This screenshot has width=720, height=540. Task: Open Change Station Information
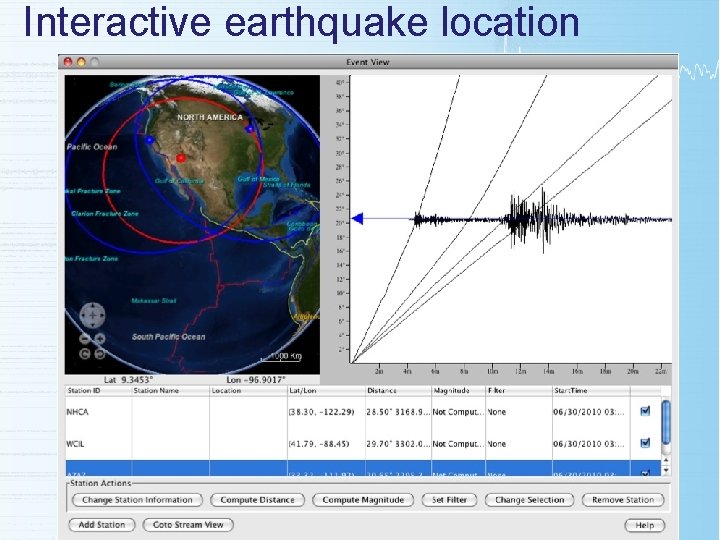(x=137, y=500)
